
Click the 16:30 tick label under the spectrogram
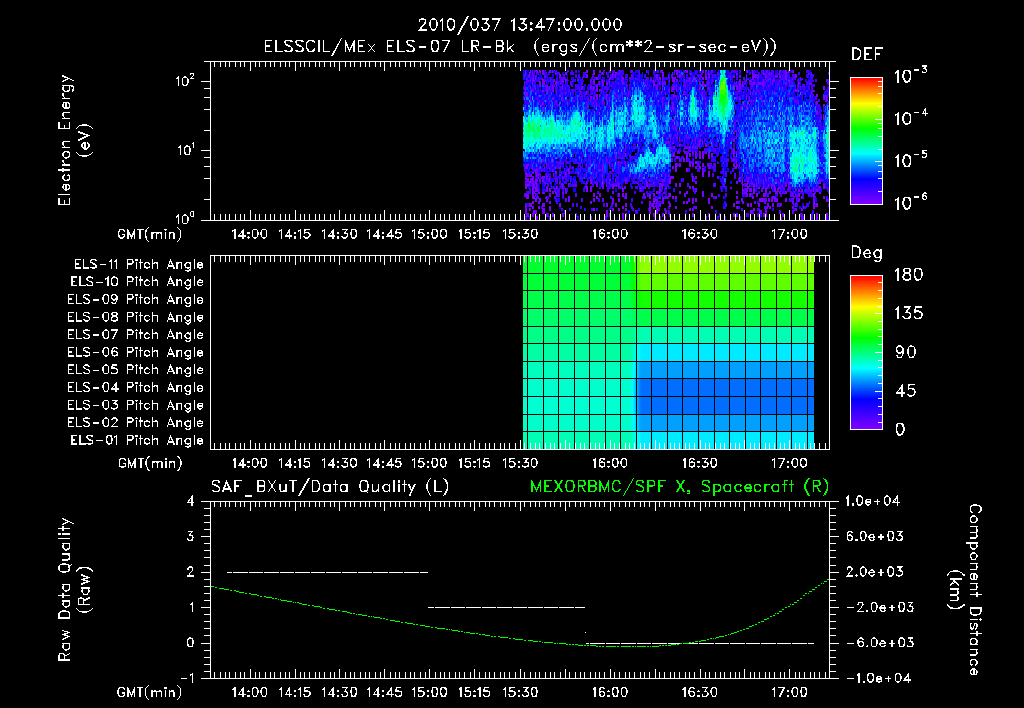coord(699,234)
